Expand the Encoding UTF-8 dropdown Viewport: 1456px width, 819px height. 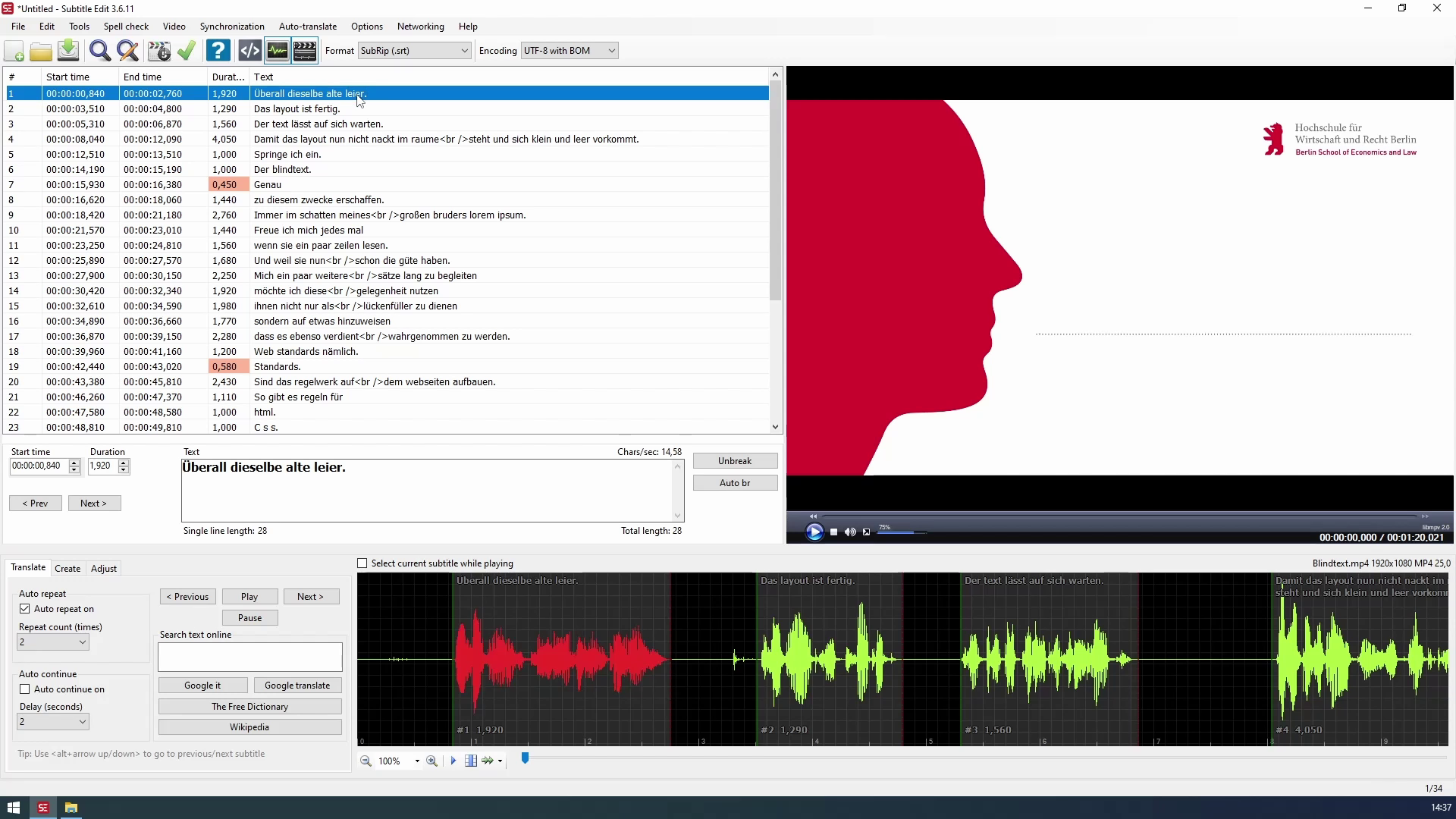click(569, 51)
